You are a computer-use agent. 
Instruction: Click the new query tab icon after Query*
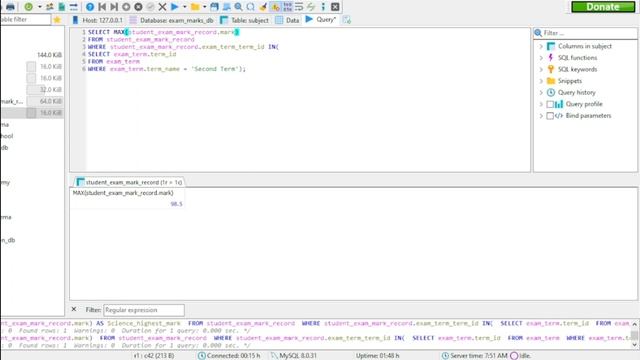pyautogui.click(x=347, y=20)
